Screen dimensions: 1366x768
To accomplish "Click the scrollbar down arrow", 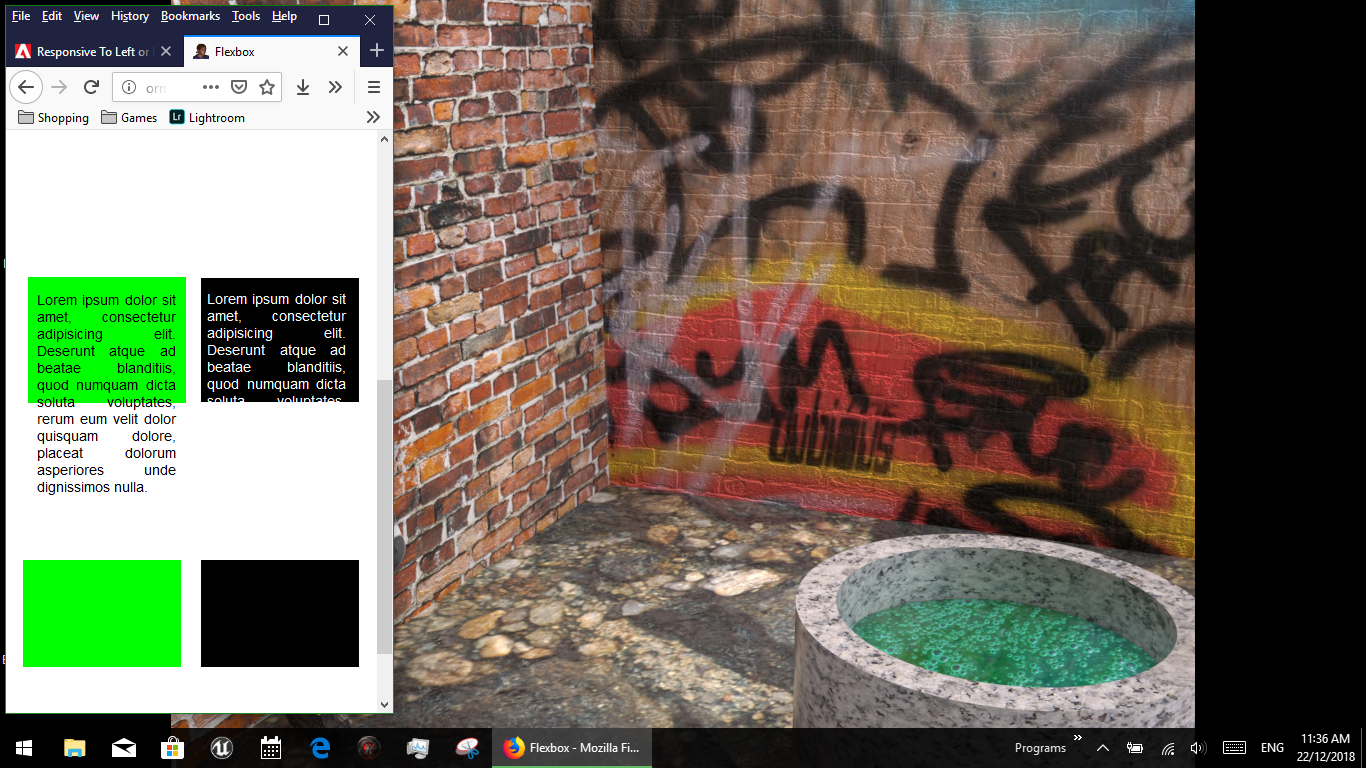I will coord(385,704).
